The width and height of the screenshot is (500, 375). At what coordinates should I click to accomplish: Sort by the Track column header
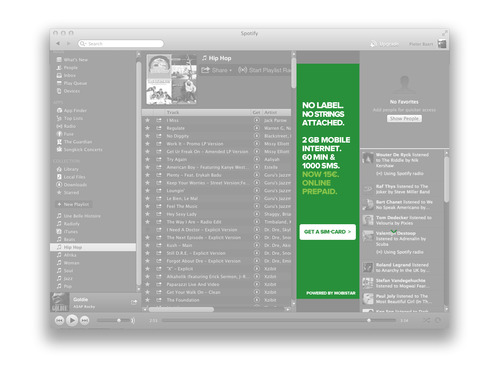(x=207, y=112)
